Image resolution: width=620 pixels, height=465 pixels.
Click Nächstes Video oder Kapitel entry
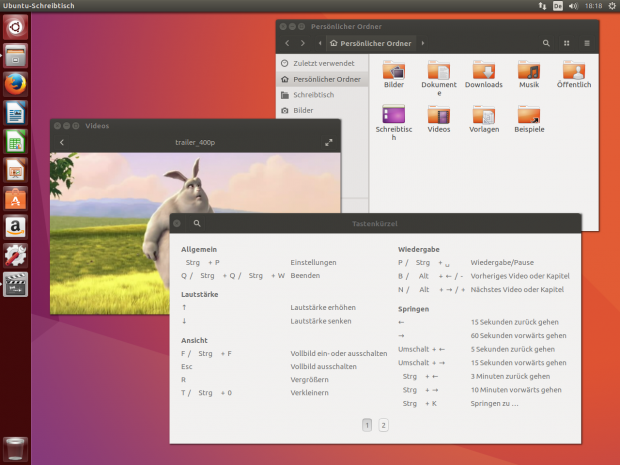pos(517,289)
